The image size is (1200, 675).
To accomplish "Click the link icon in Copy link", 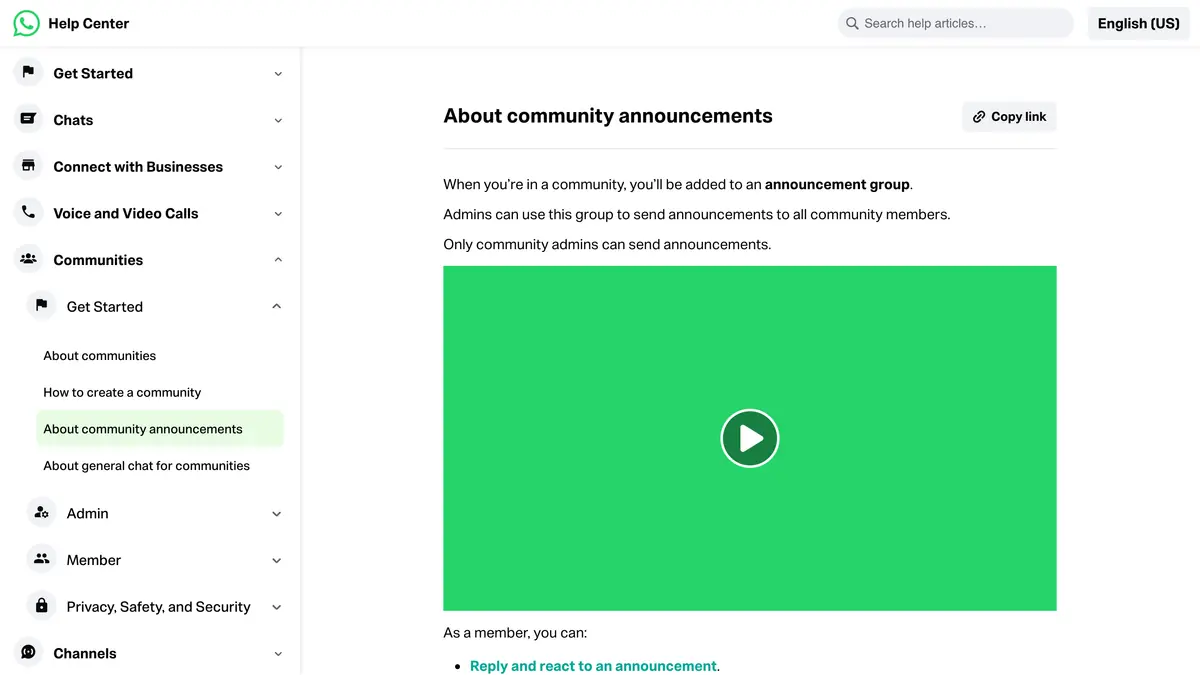I will click(979, 117).
